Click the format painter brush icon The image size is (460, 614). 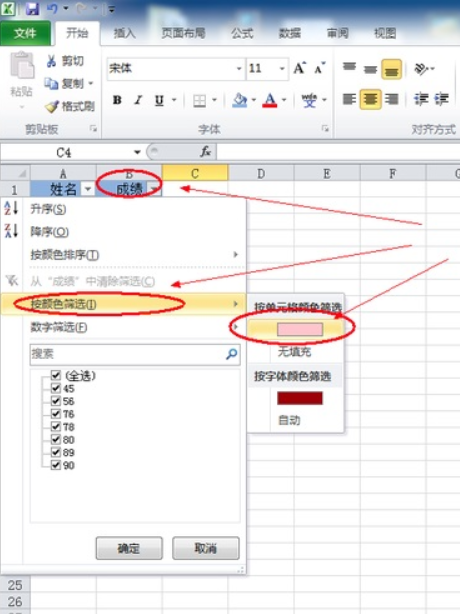coord(52,106)
